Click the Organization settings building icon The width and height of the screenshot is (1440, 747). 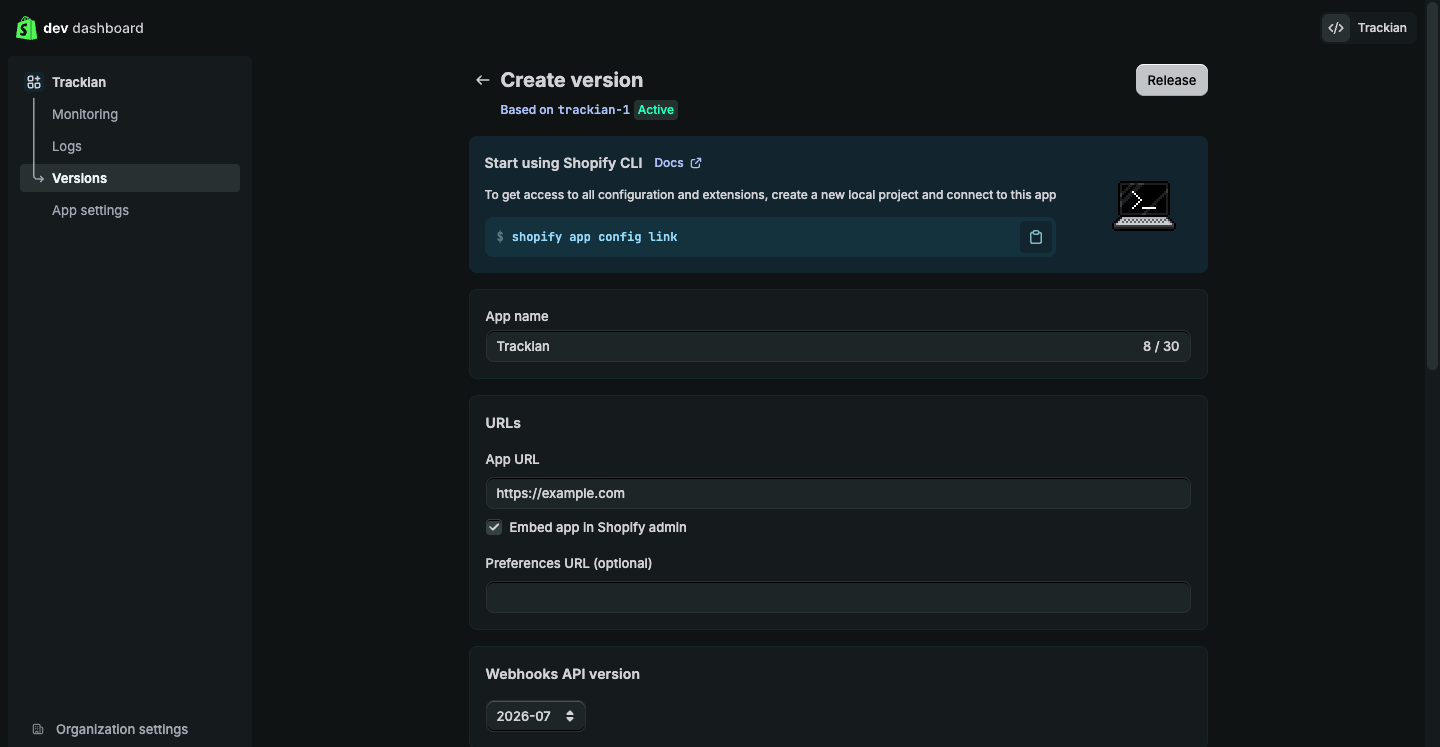point(38,729)
